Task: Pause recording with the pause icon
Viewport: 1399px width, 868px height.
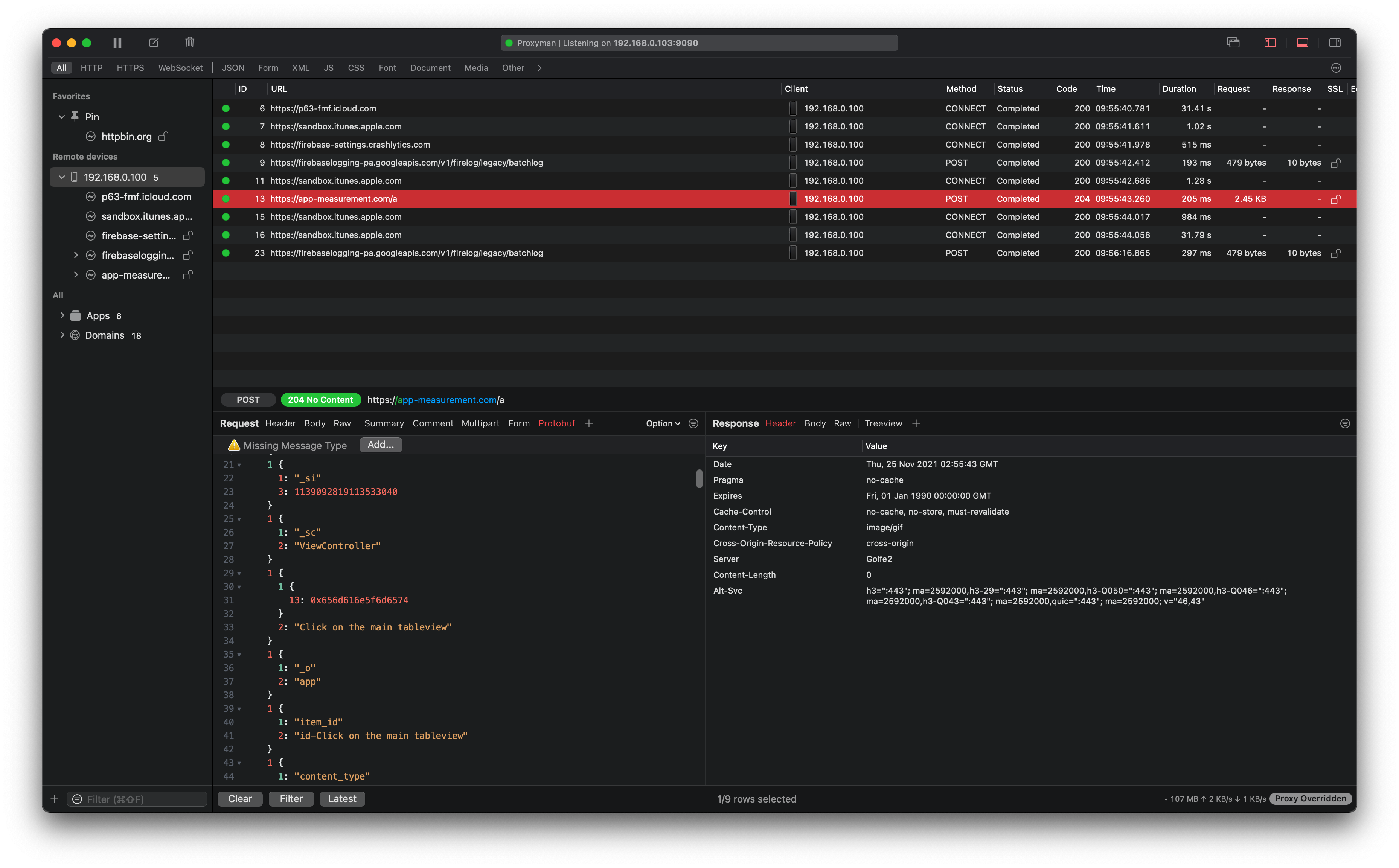Action: pos(117,43)
